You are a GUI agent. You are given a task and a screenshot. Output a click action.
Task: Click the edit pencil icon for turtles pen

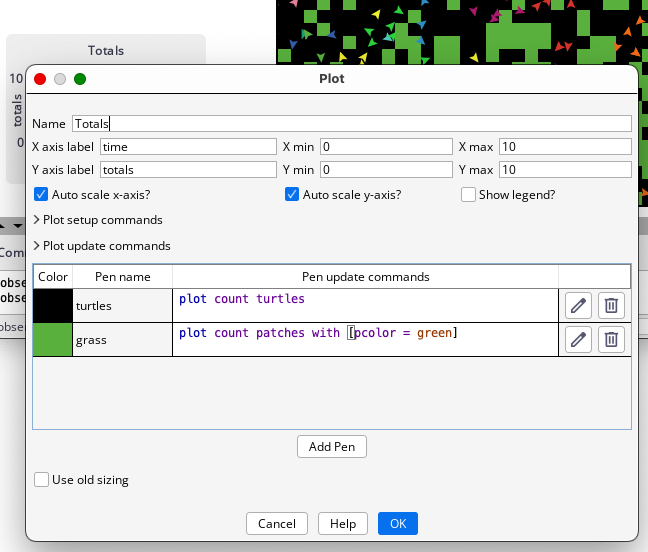pyautogui.click(x=578, y=306)
